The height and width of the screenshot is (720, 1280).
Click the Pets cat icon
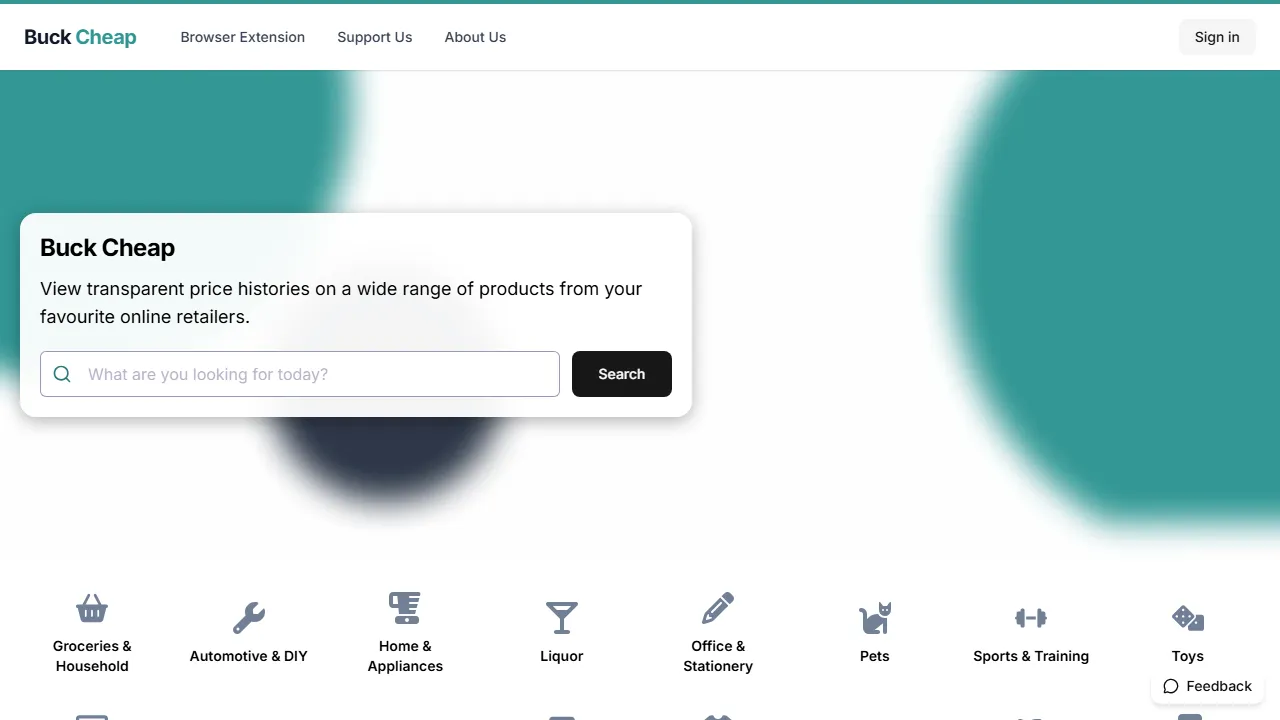click(x=874, y=617)
